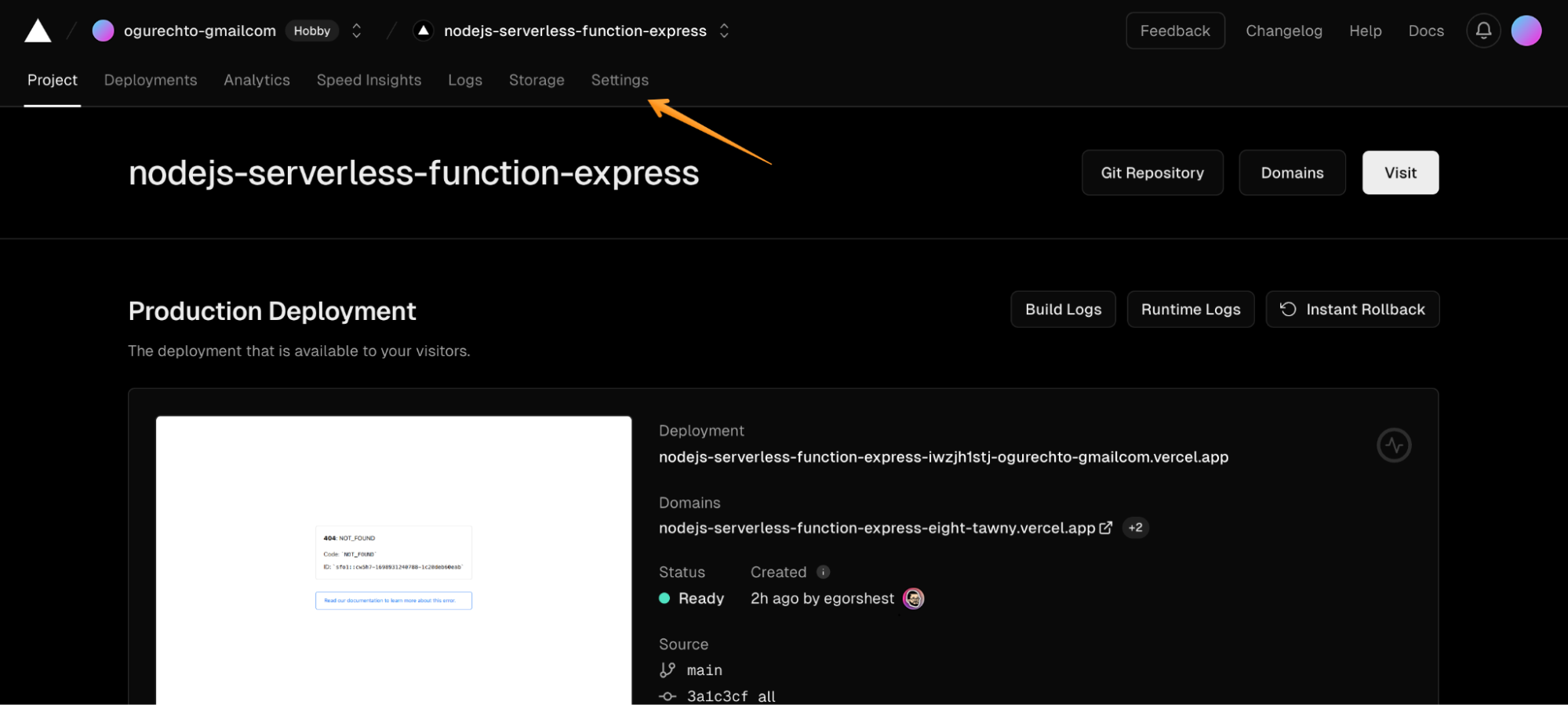1568x705 pixels.
Task: Open the user avatar menu
Action: point(1526,31)
